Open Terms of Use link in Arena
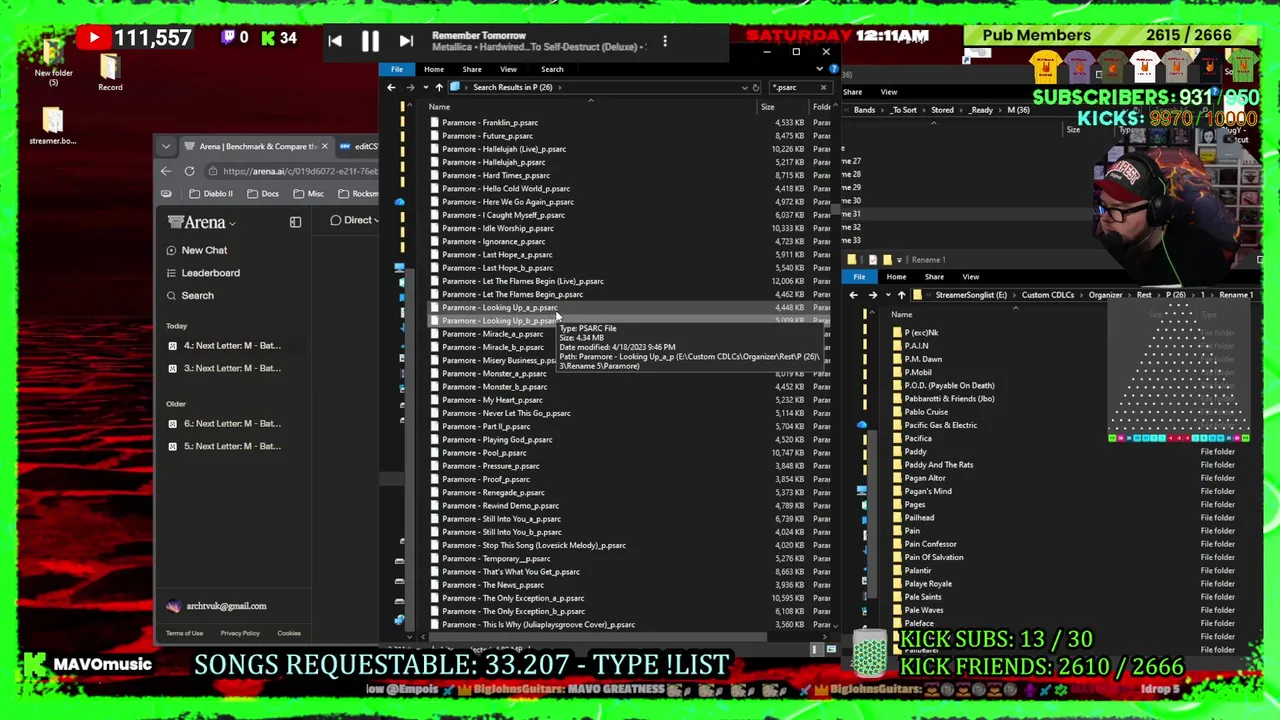 coord(184,633)
